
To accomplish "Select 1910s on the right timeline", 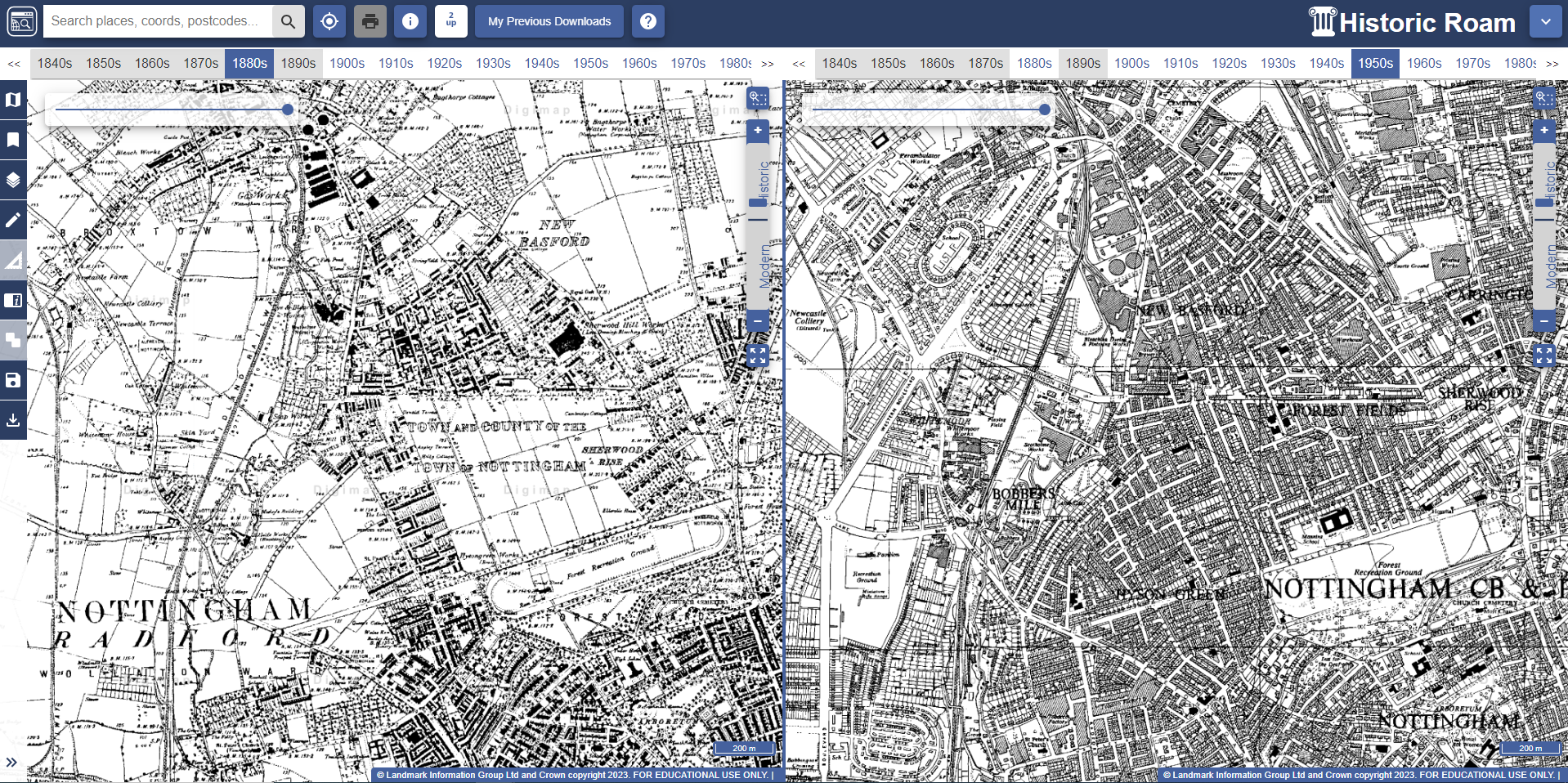I will point(1180,63).
